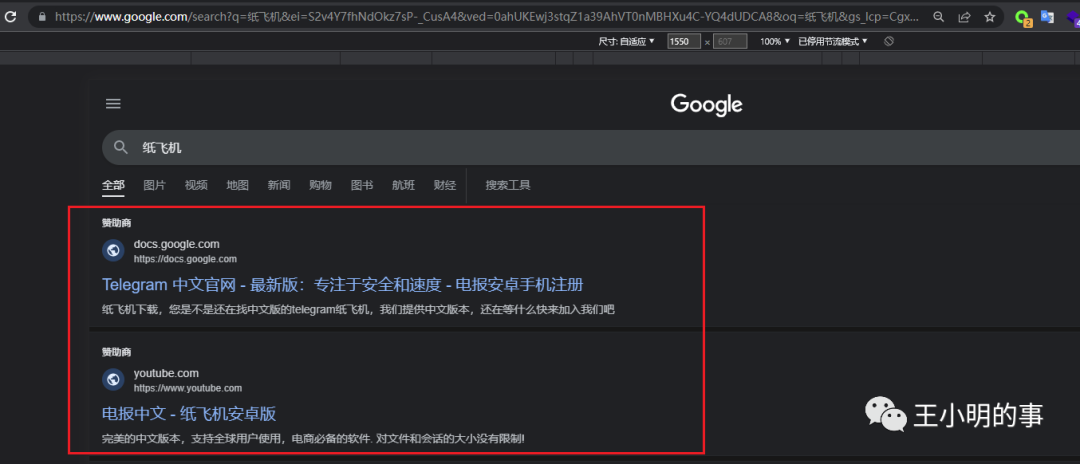This screenshot has width=1080, height=464.
Task: Click the description starting 纸飞机下载
Action: coord(358,310)
